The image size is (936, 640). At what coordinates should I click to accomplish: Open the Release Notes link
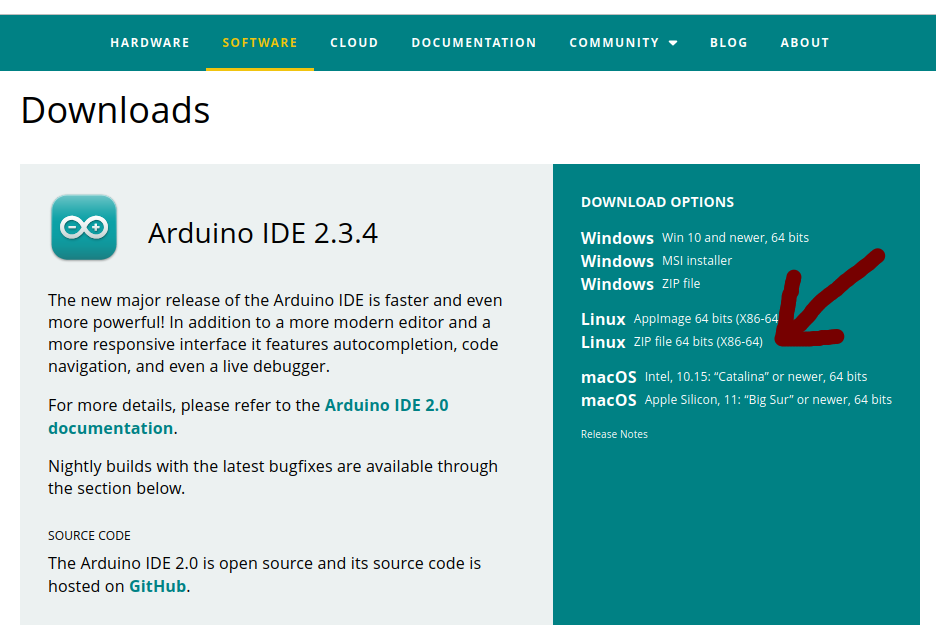614,434
